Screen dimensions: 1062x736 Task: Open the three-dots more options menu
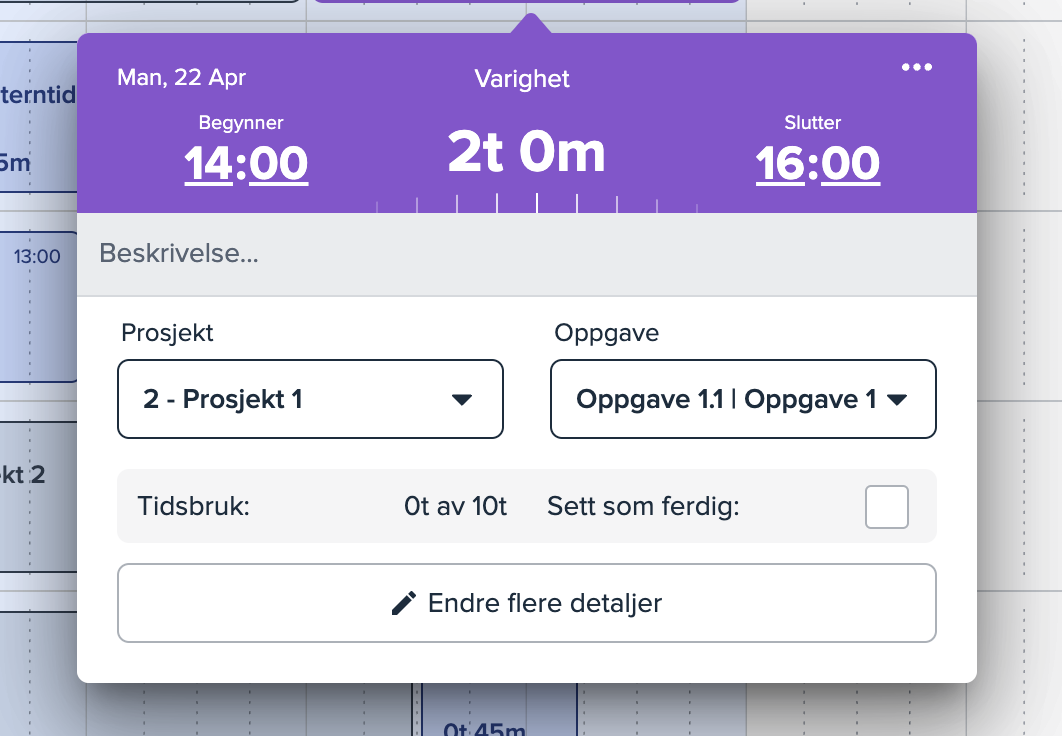pyautogui.click(x=916, y=67)
